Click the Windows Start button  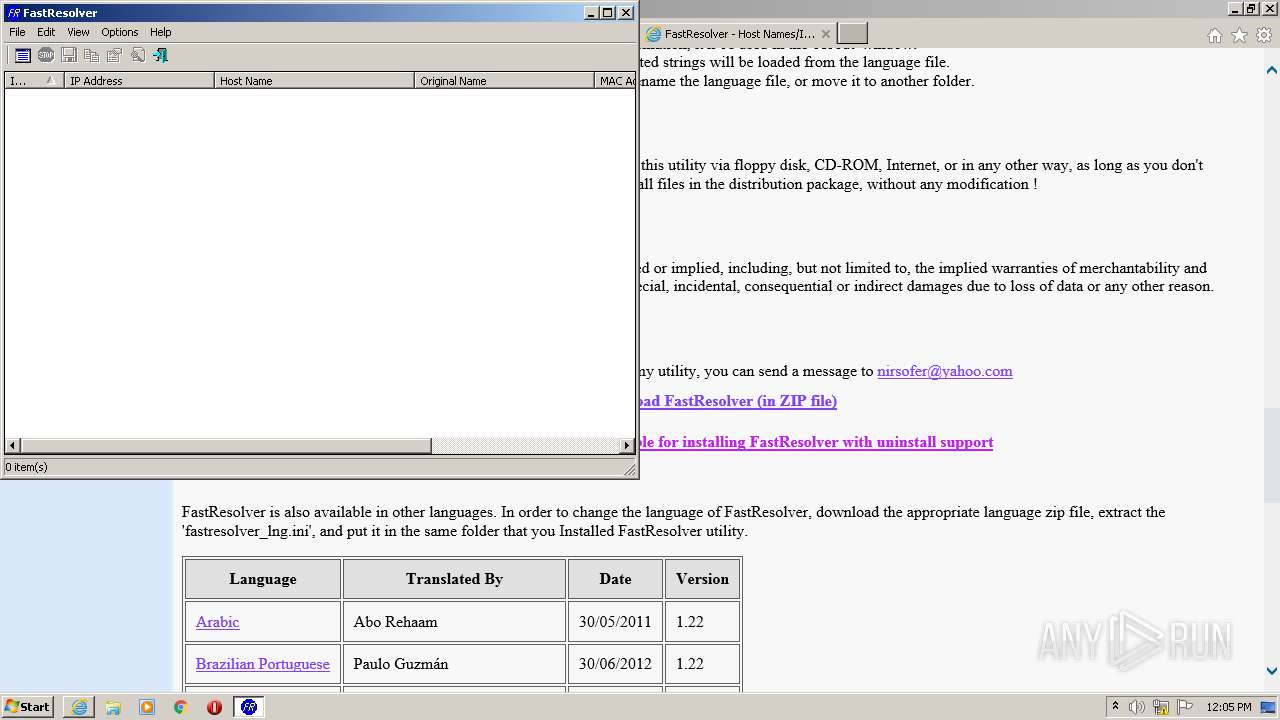(x=28, y=706)
